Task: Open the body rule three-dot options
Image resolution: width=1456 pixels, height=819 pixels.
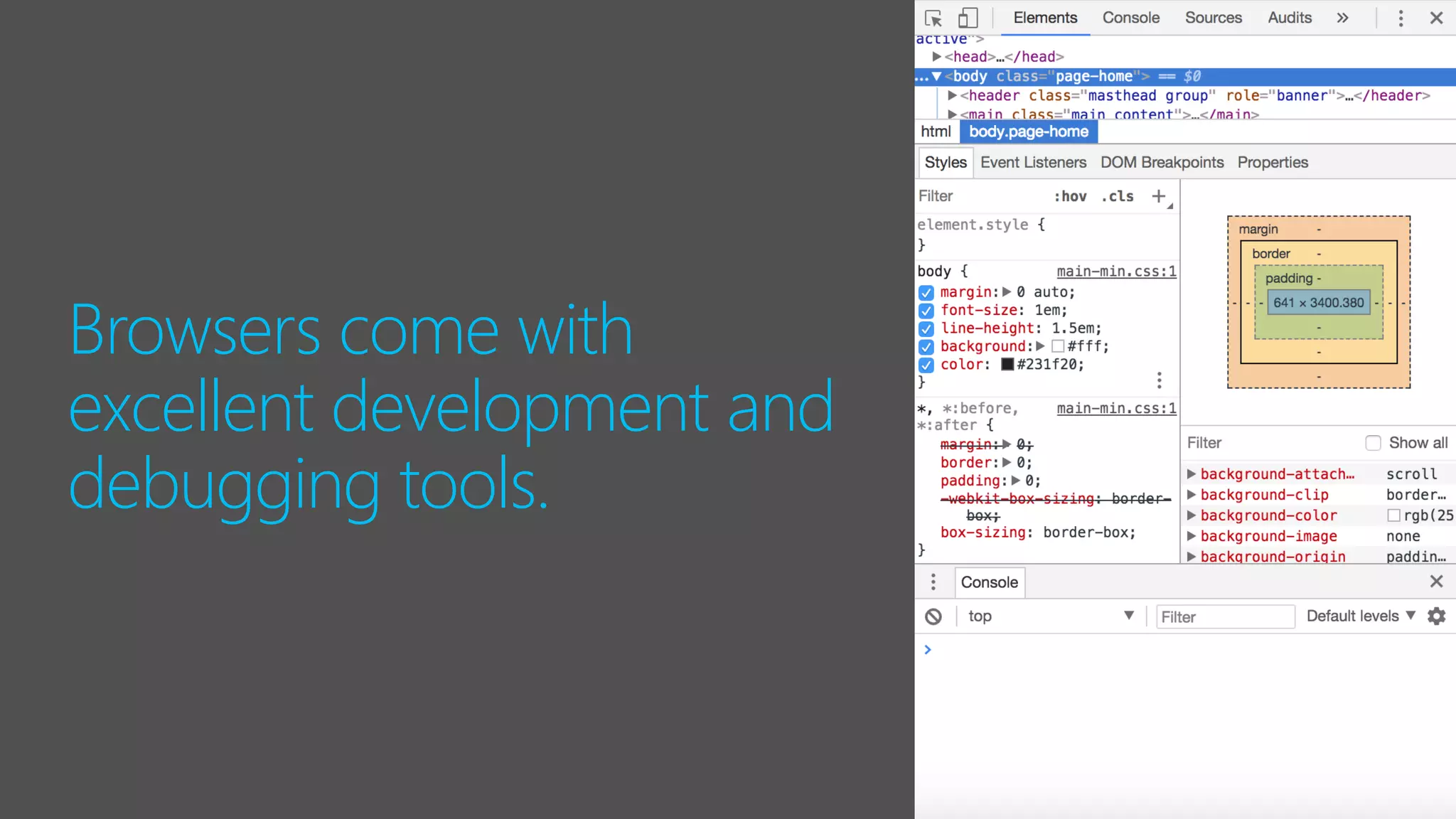Action: coord(1159,380)
